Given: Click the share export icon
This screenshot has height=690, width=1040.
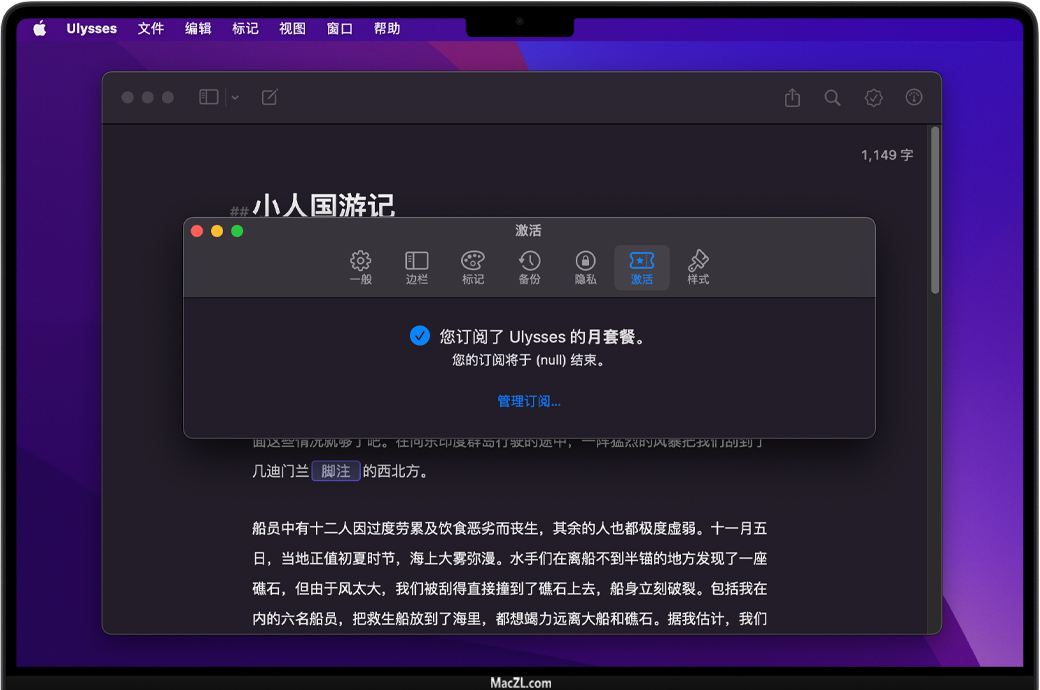Looking at the screenshot, I should point(793,97).
